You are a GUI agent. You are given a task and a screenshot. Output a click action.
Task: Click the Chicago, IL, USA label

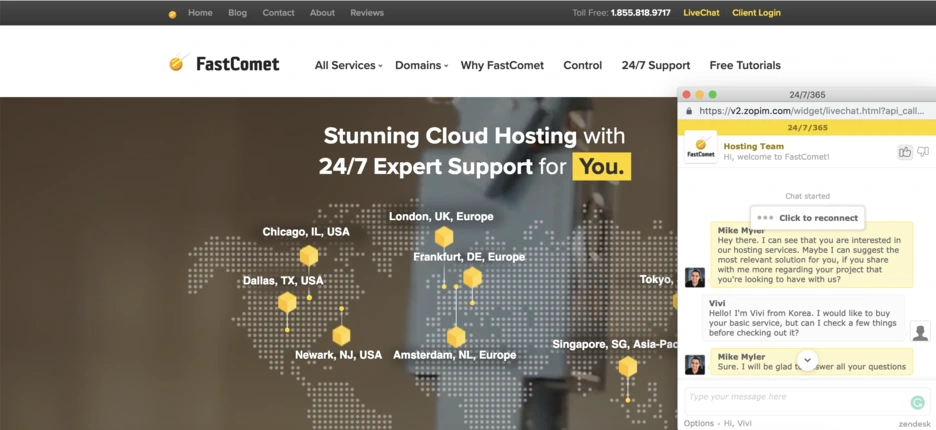[x=306, y=232]
